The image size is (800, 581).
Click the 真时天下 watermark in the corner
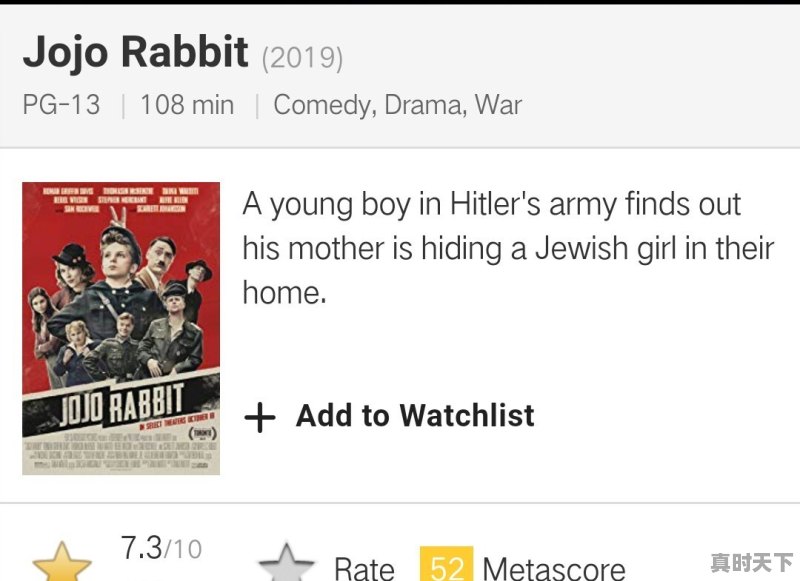click(751, 561)
